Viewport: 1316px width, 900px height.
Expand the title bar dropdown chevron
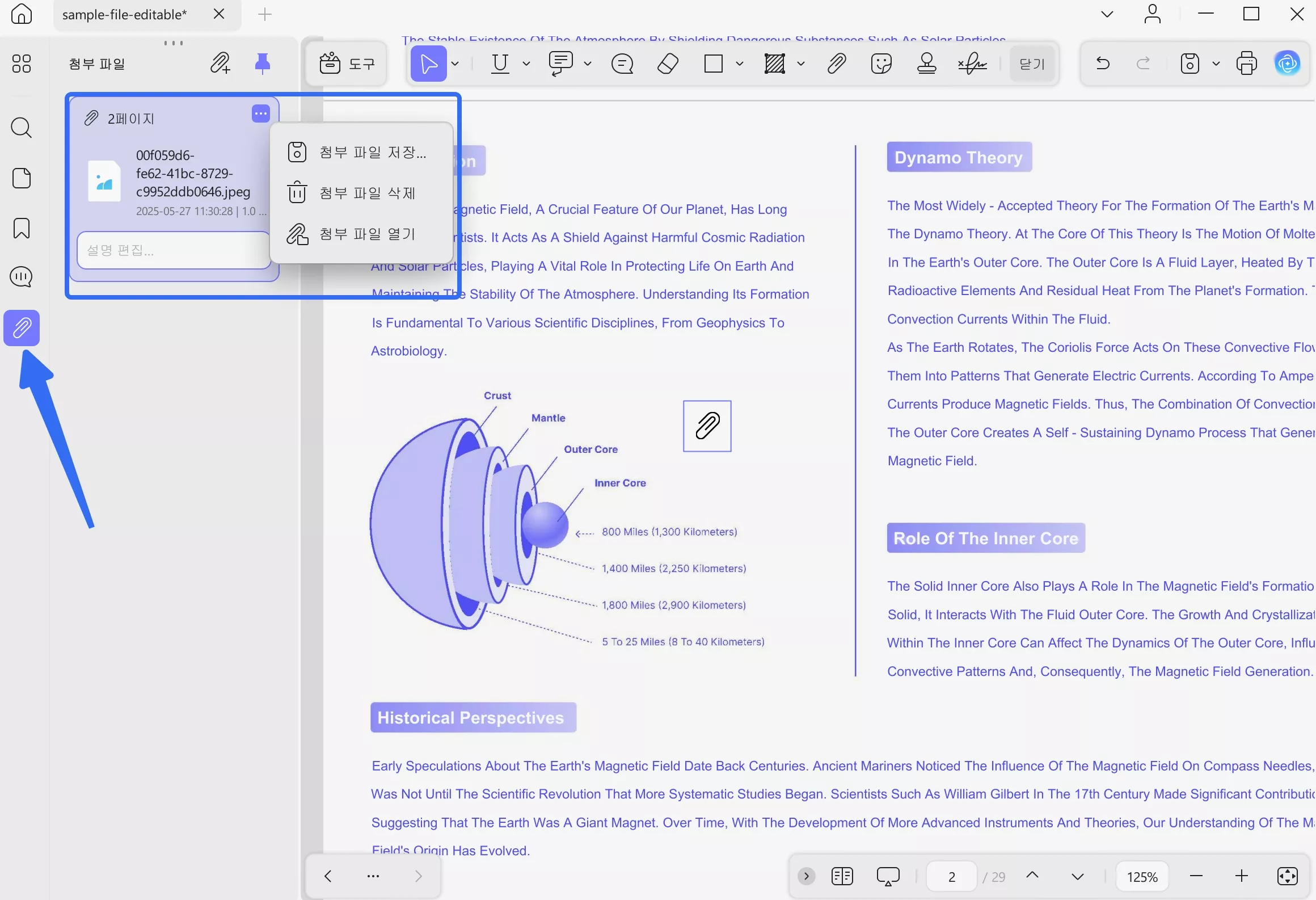click(1107, 14)
